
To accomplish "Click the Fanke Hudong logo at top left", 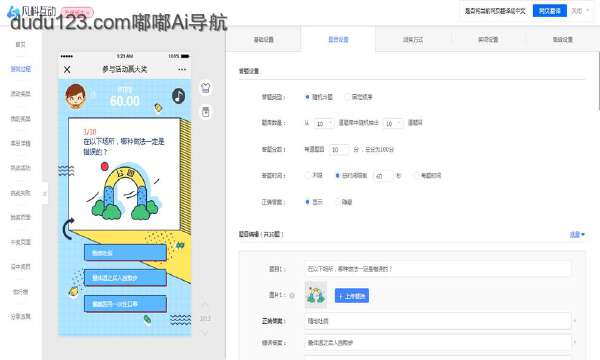I will [x=32, y=12].
